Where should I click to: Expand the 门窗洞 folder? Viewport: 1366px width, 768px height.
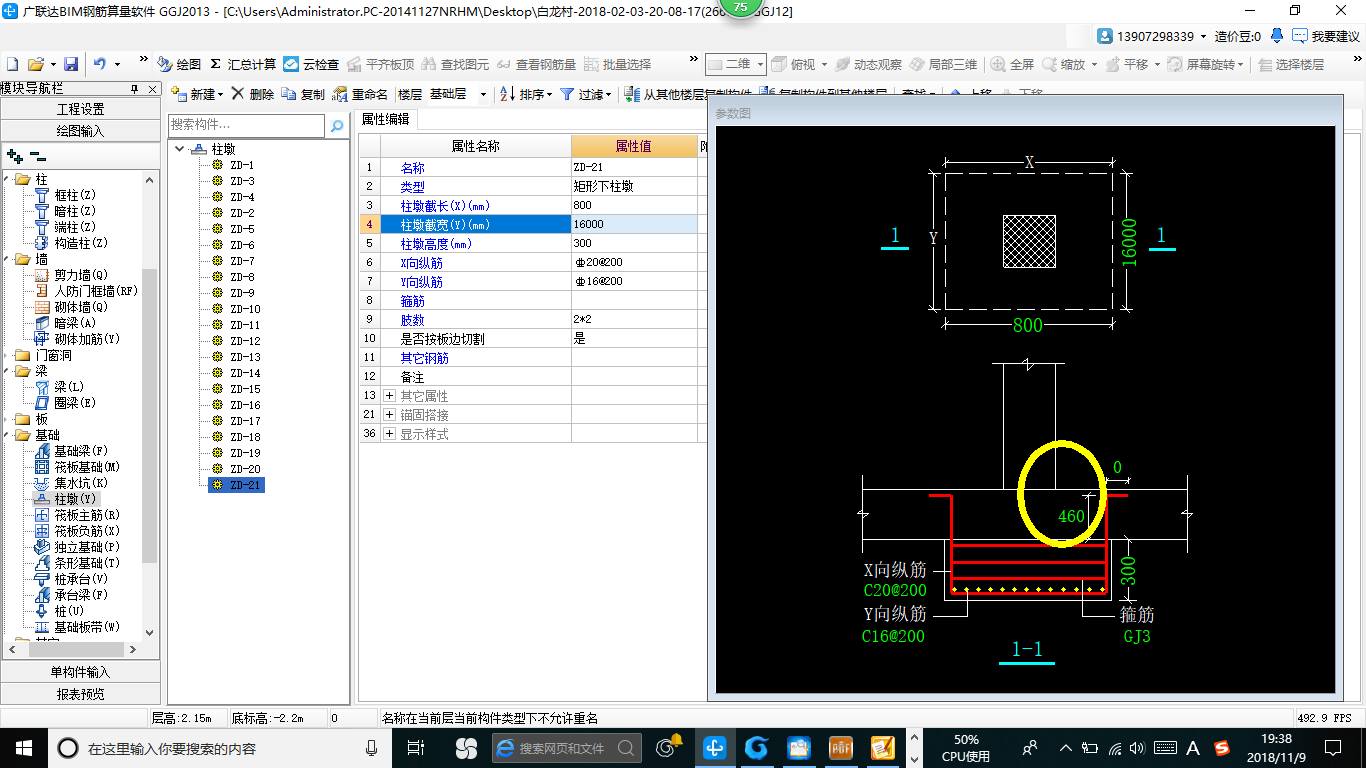click(x=5, y=355)
